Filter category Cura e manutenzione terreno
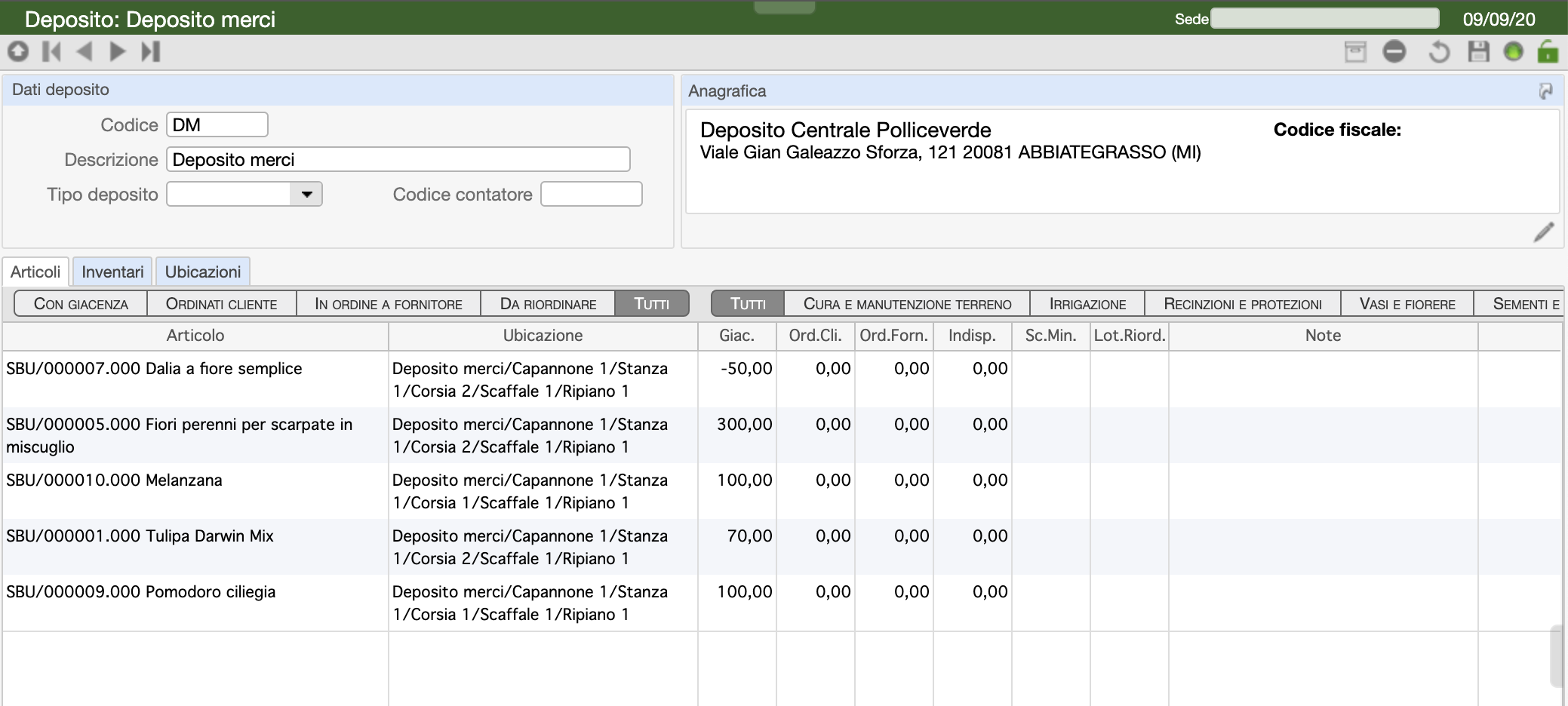This screenshot has height=706, width=1568. click(907, 304)
